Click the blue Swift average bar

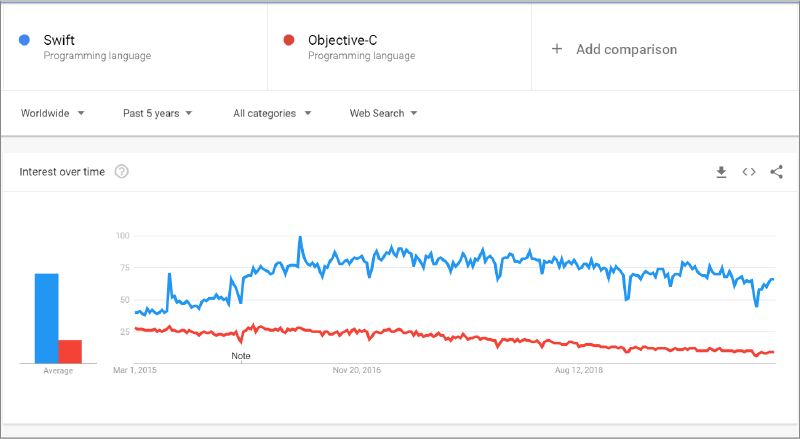[x=46, y=318]
